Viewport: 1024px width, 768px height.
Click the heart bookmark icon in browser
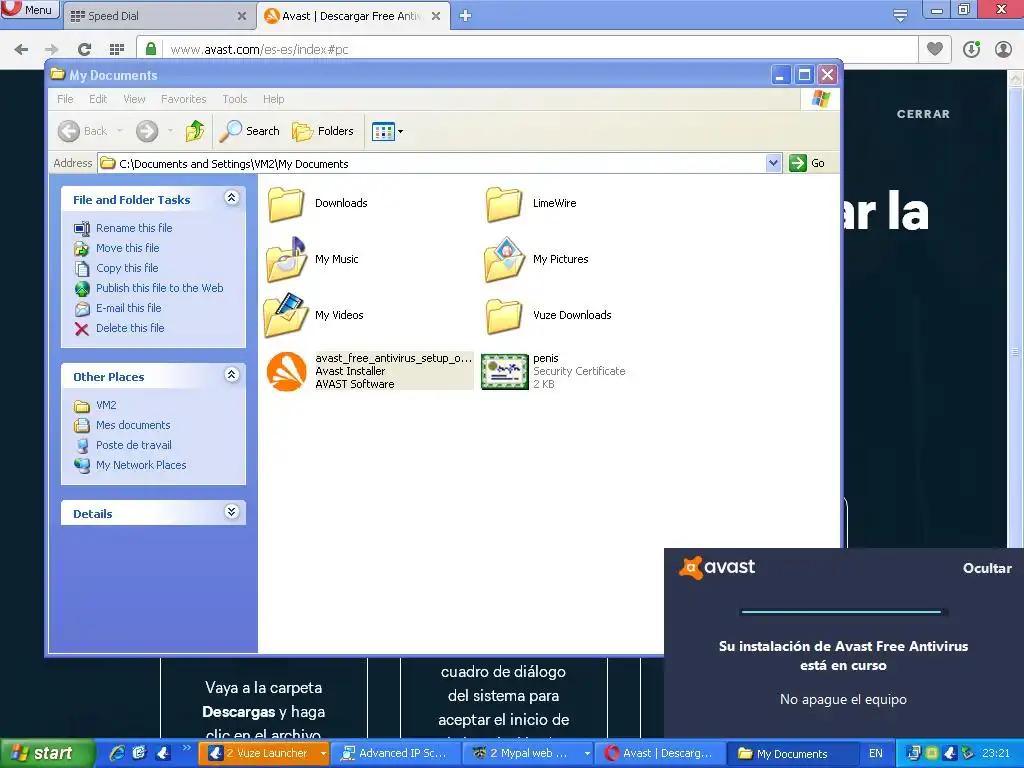935,49
